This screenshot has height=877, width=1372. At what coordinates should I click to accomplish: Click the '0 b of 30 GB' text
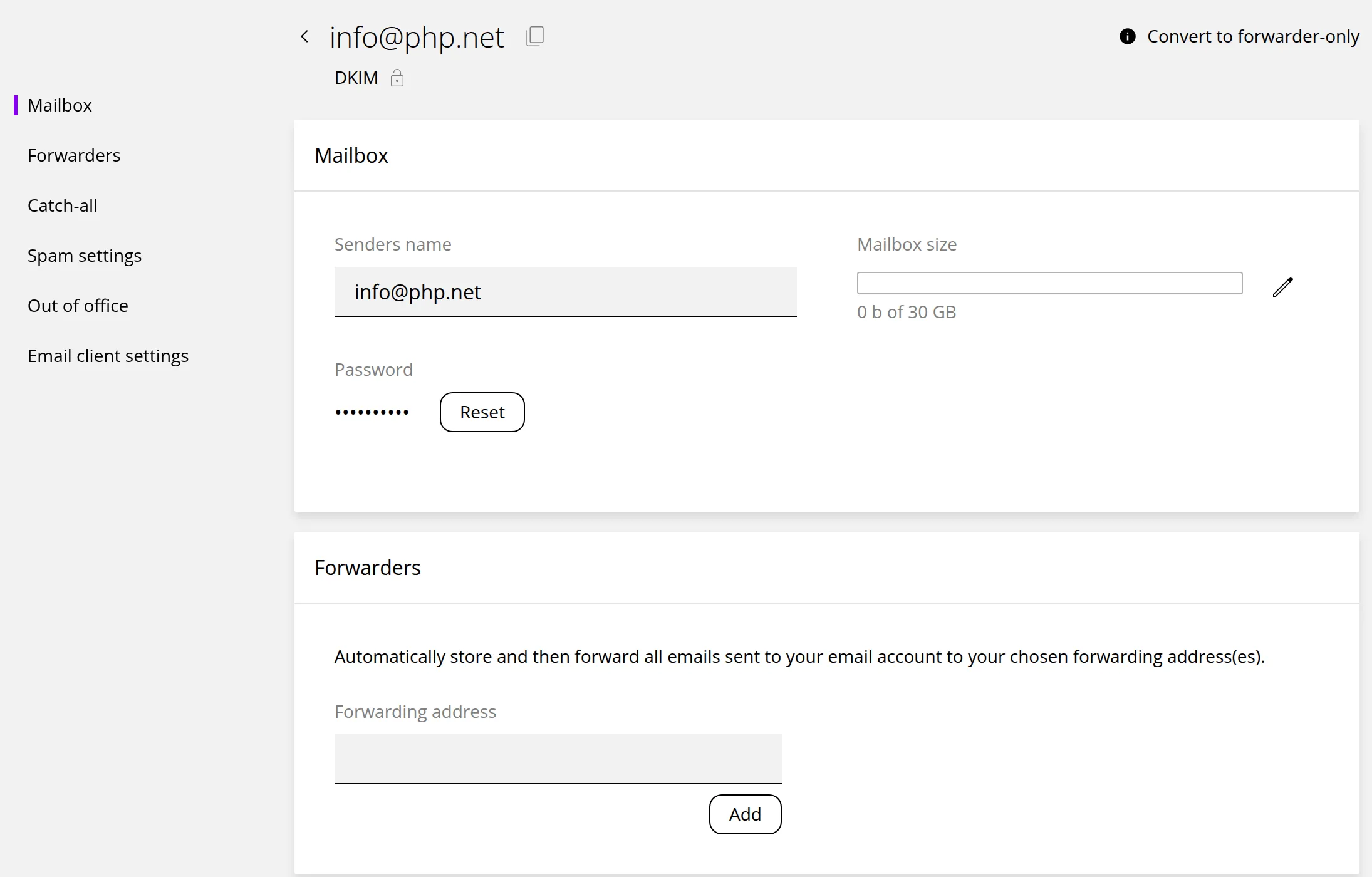[x=907, y=312]
